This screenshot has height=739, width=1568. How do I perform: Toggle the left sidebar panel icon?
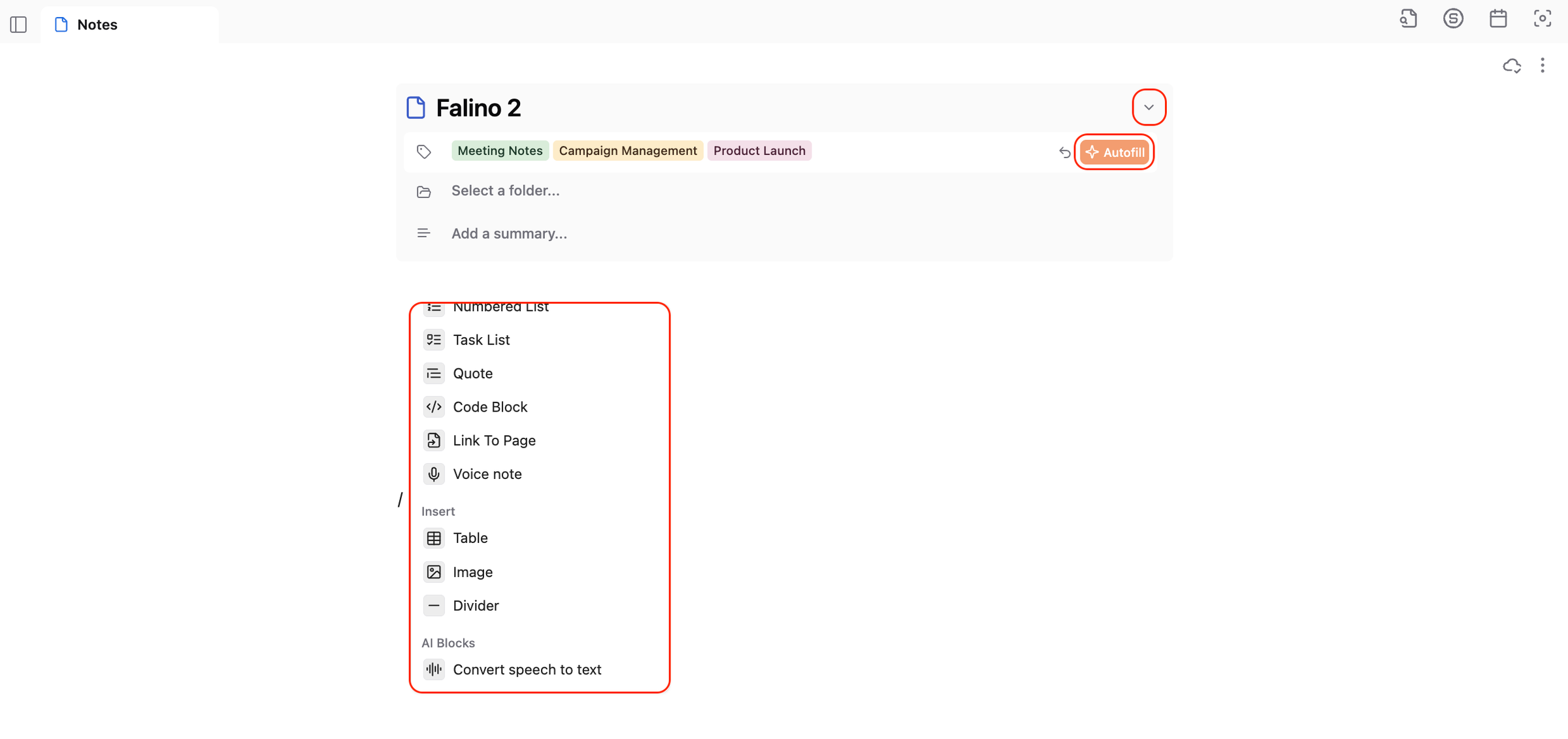(18, 25)
